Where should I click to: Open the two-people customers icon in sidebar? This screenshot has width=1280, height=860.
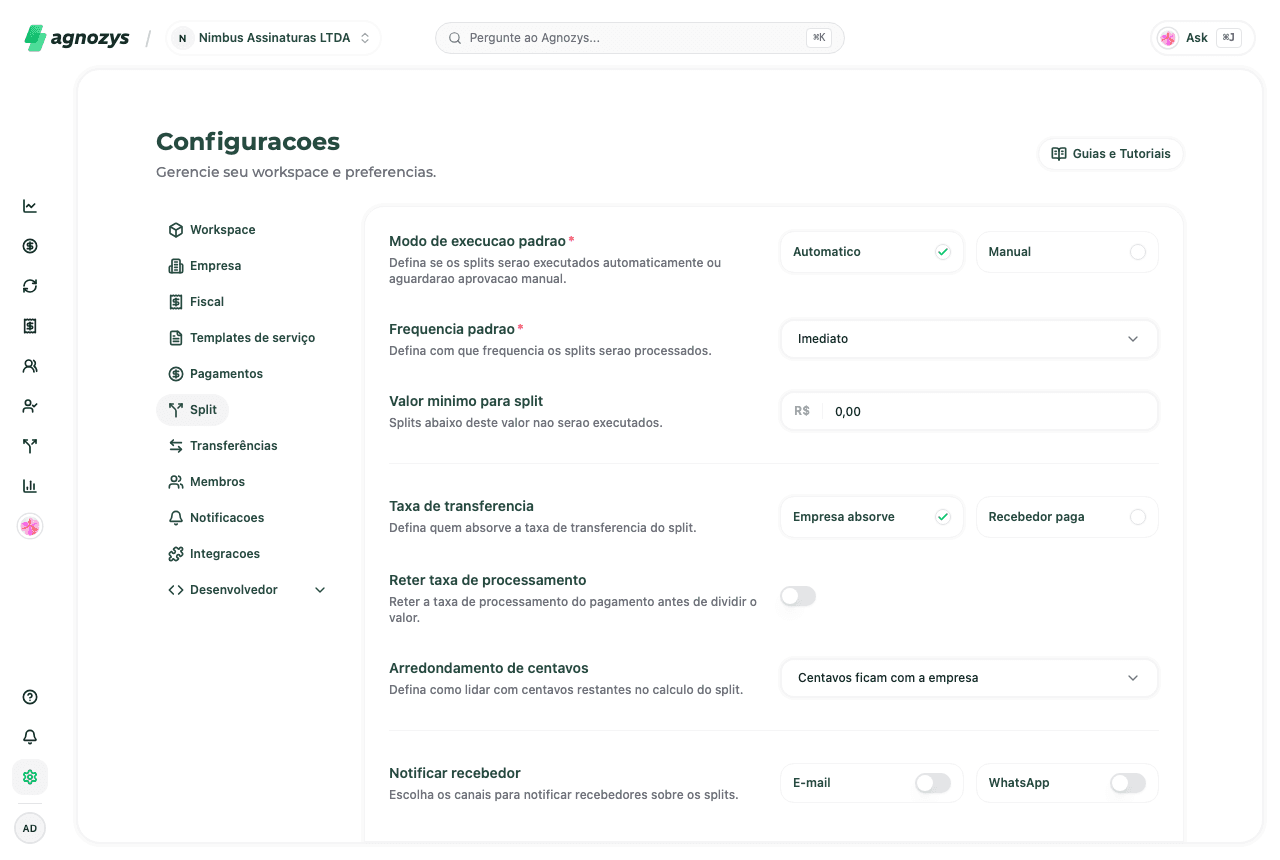tap(30, 366)
